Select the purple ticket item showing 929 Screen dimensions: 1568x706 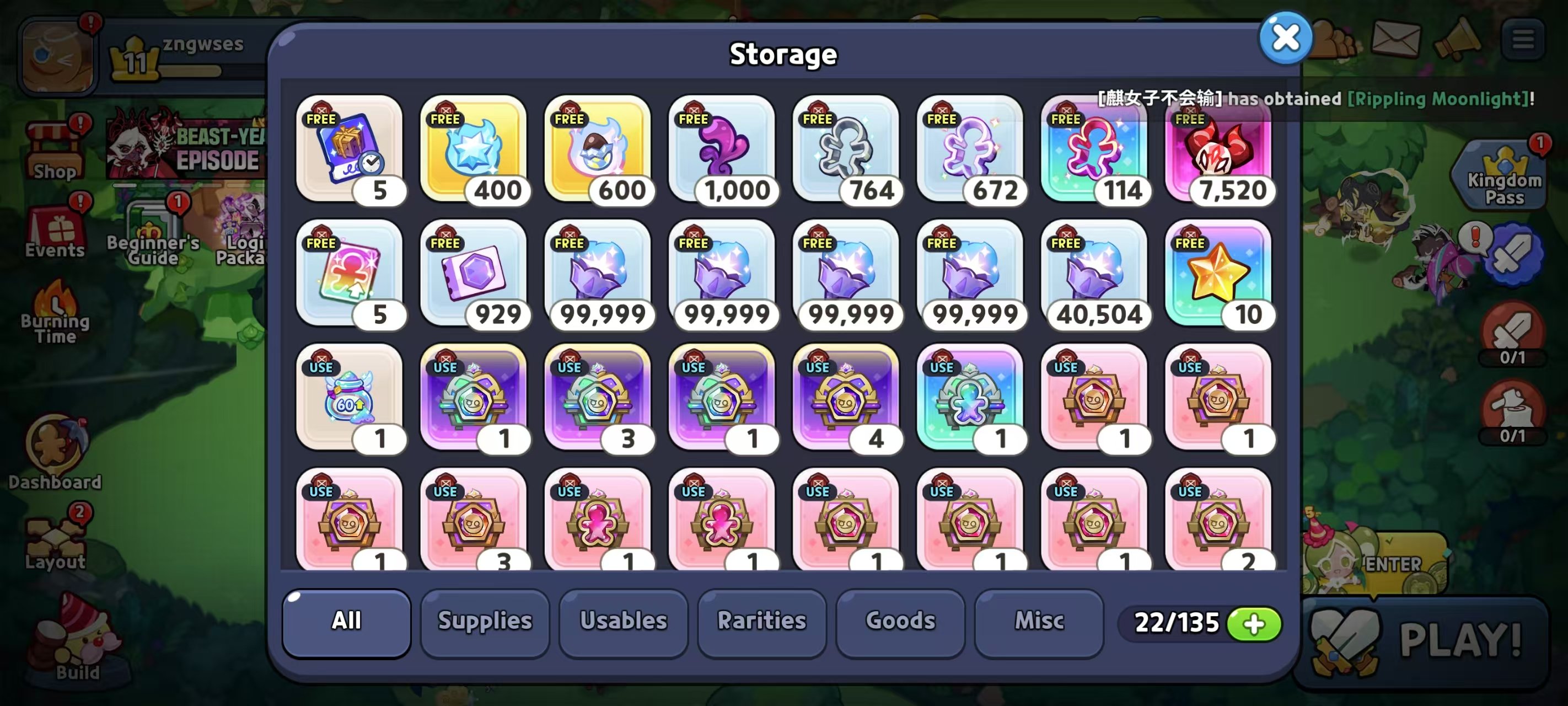click(x=474, y=273)
